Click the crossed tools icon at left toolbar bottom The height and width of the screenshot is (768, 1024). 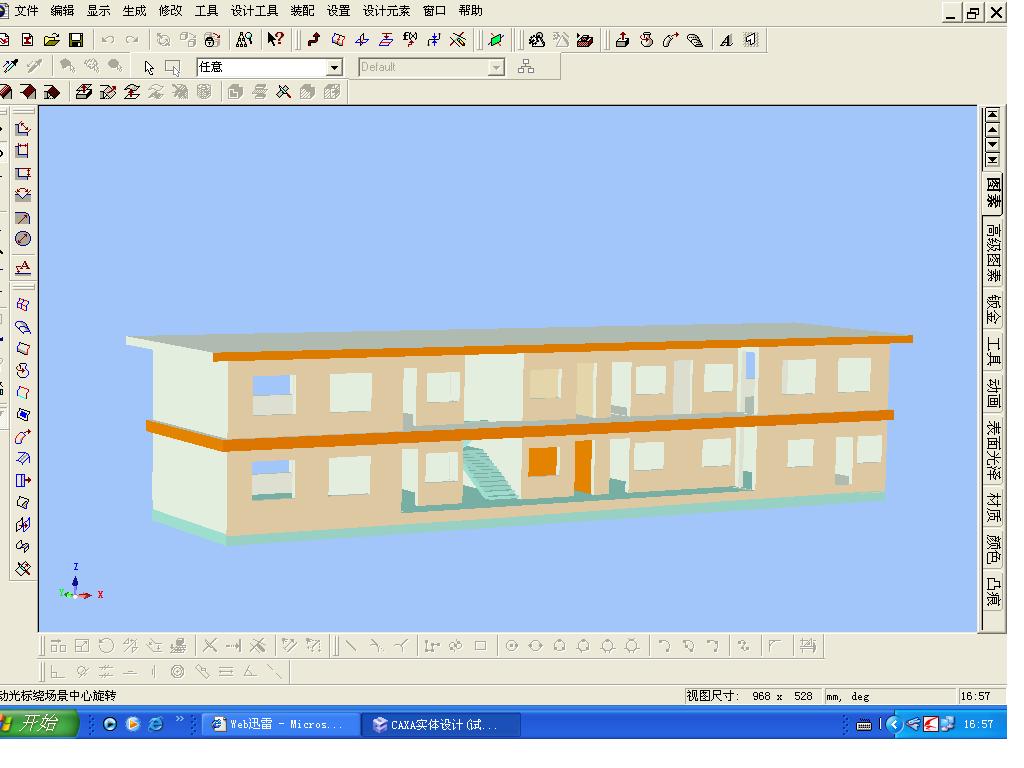point(23,568)
